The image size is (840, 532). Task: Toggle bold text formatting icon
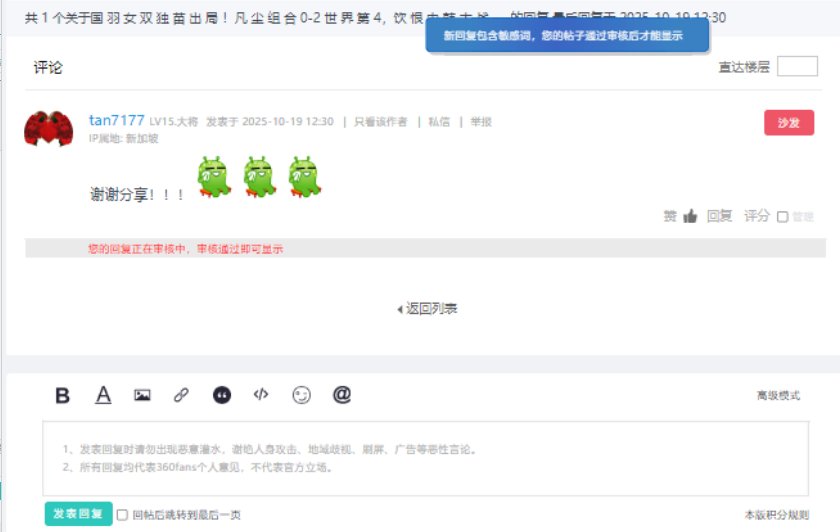pyautogui.click(x=63, y=395)
